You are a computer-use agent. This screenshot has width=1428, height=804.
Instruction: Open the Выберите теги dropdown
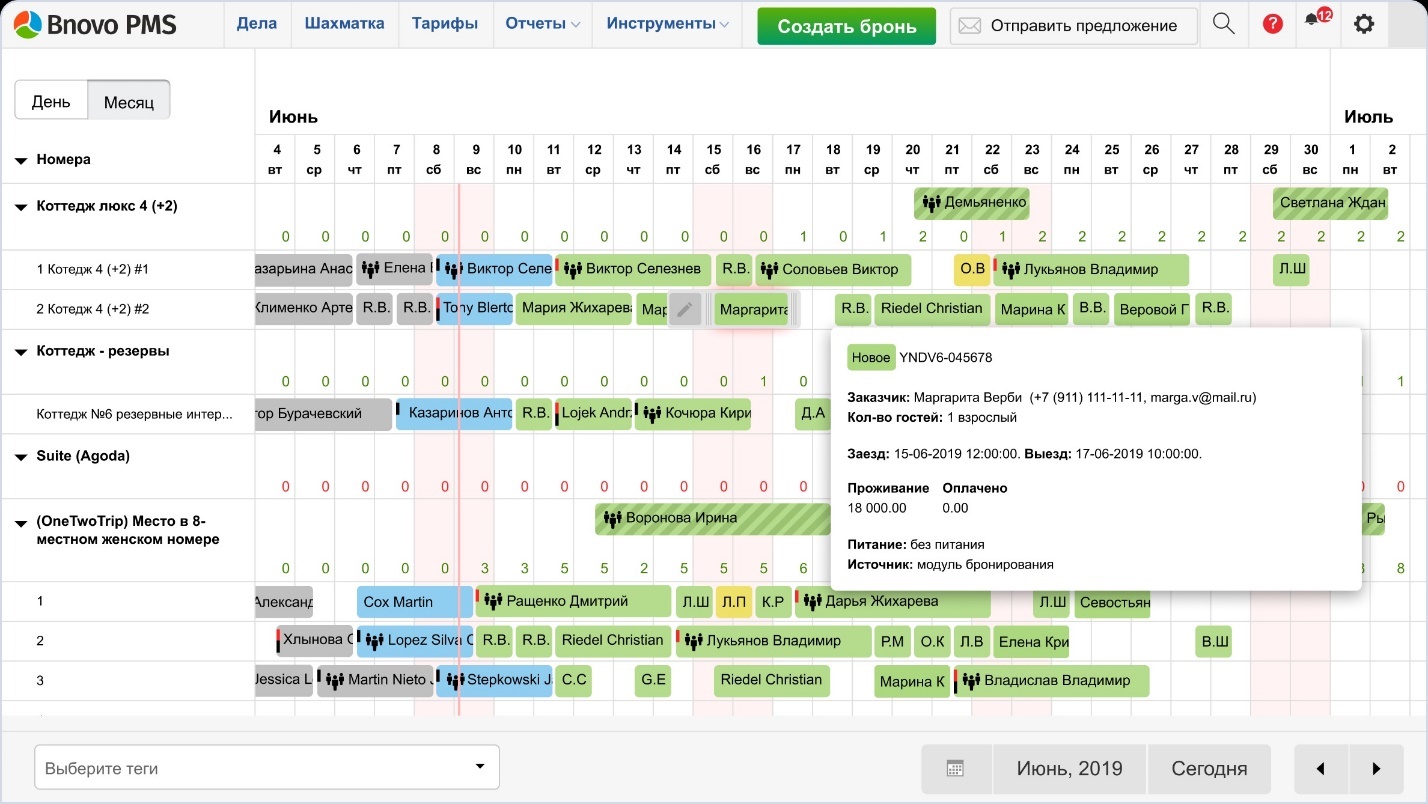coord(267,768)
